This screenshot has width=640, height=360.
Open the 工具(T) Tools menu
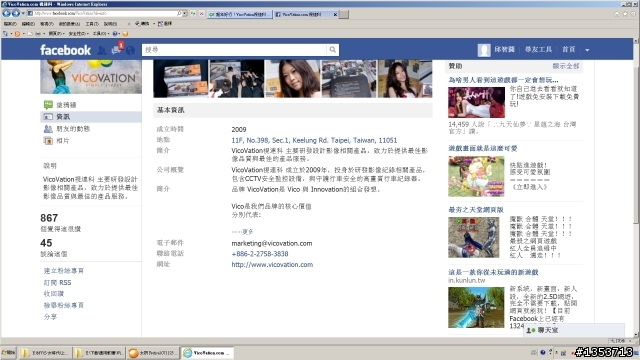tap(92, 24)
